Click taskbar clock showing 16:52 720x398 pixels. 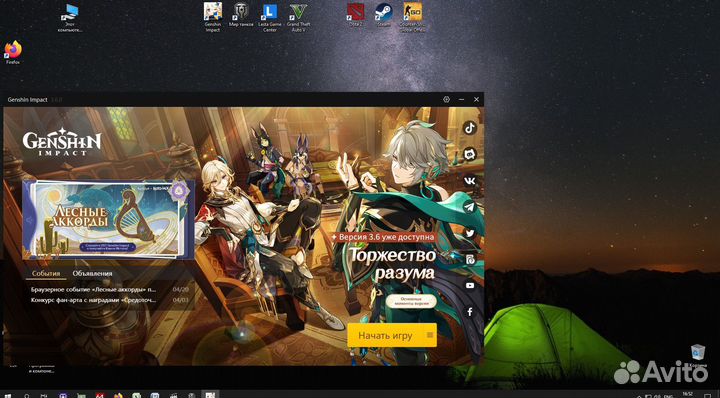[x=687, y=394]
